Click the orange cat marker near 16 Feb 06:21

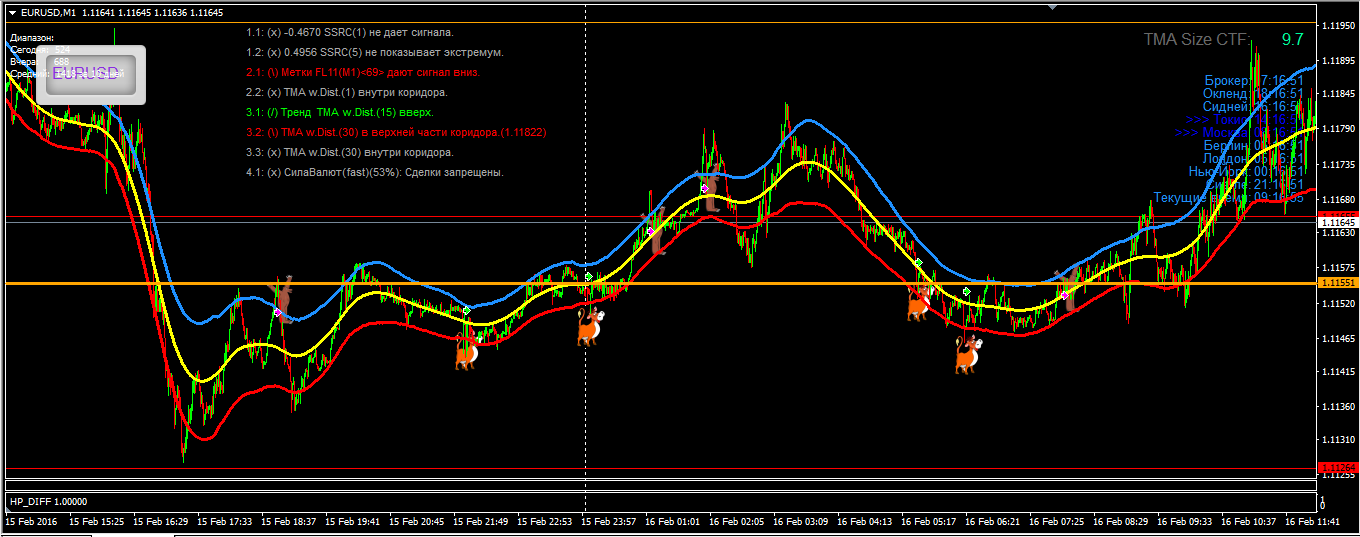click(967, 354)
